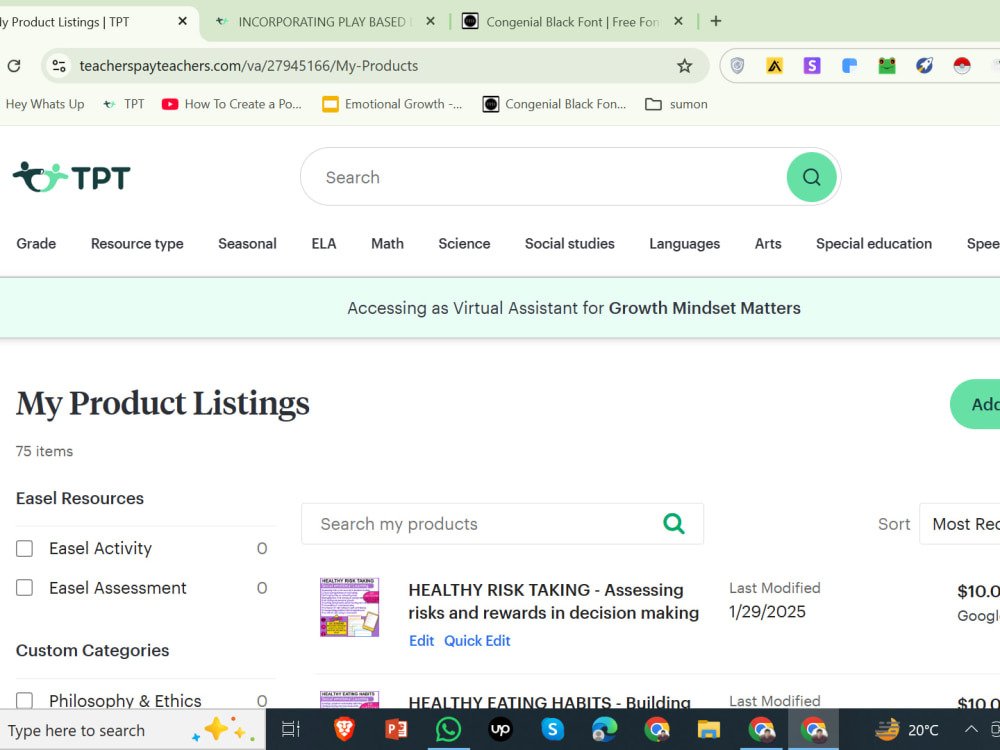This screenshot has height=750, width=1000.
Task: Click the green search button in the TPT search bar
Action: tap(811, 177)
